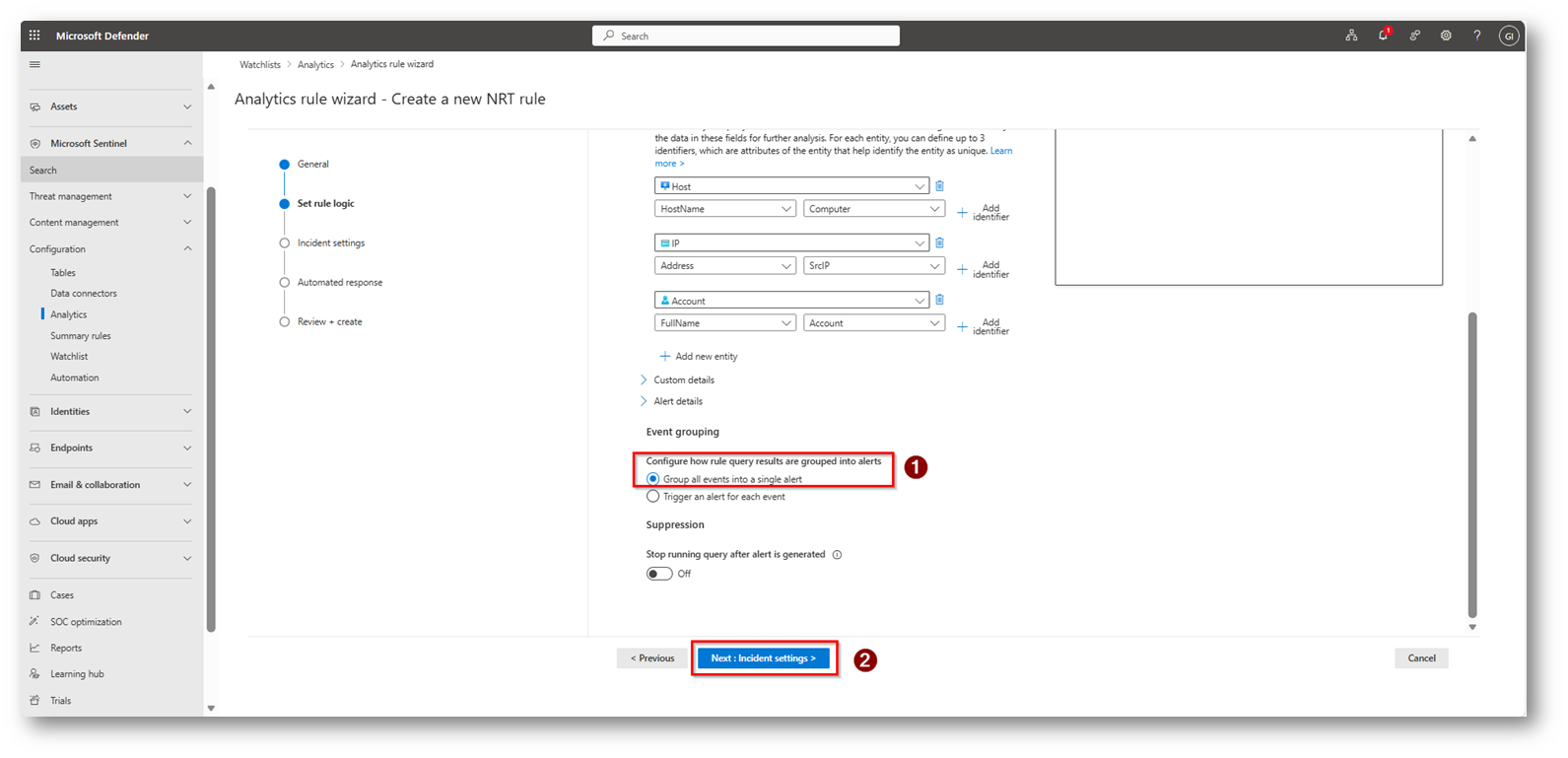
Task: Click the SOC optimization icon
Action: pyautogui.click(x=34, y=622)
